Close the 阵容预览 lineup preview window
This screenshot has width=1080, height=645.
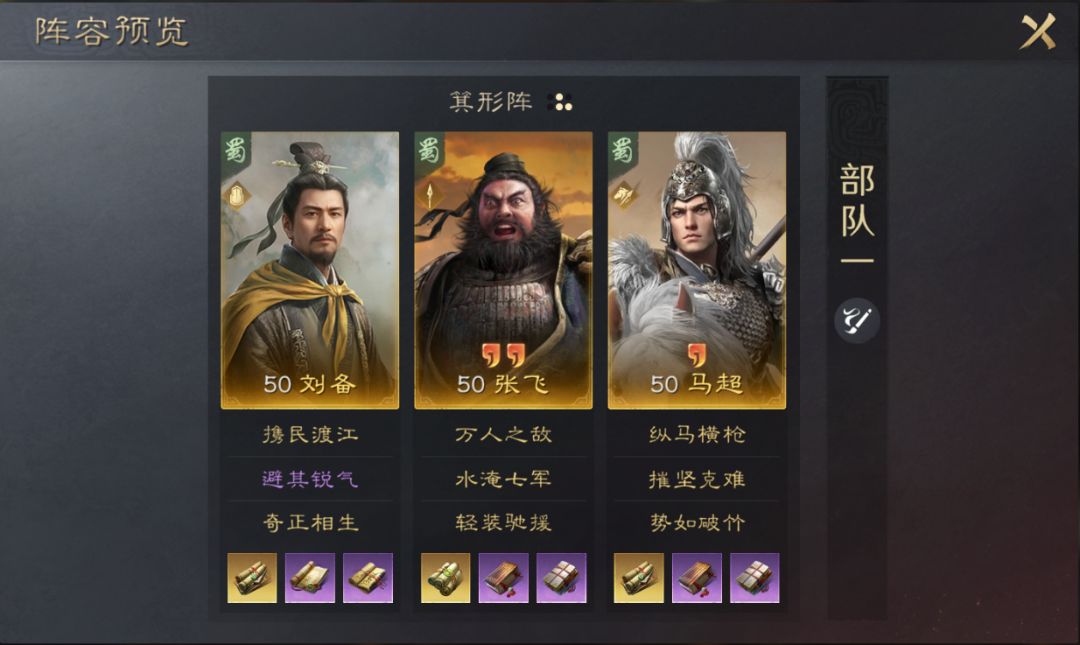[1038, 31]
